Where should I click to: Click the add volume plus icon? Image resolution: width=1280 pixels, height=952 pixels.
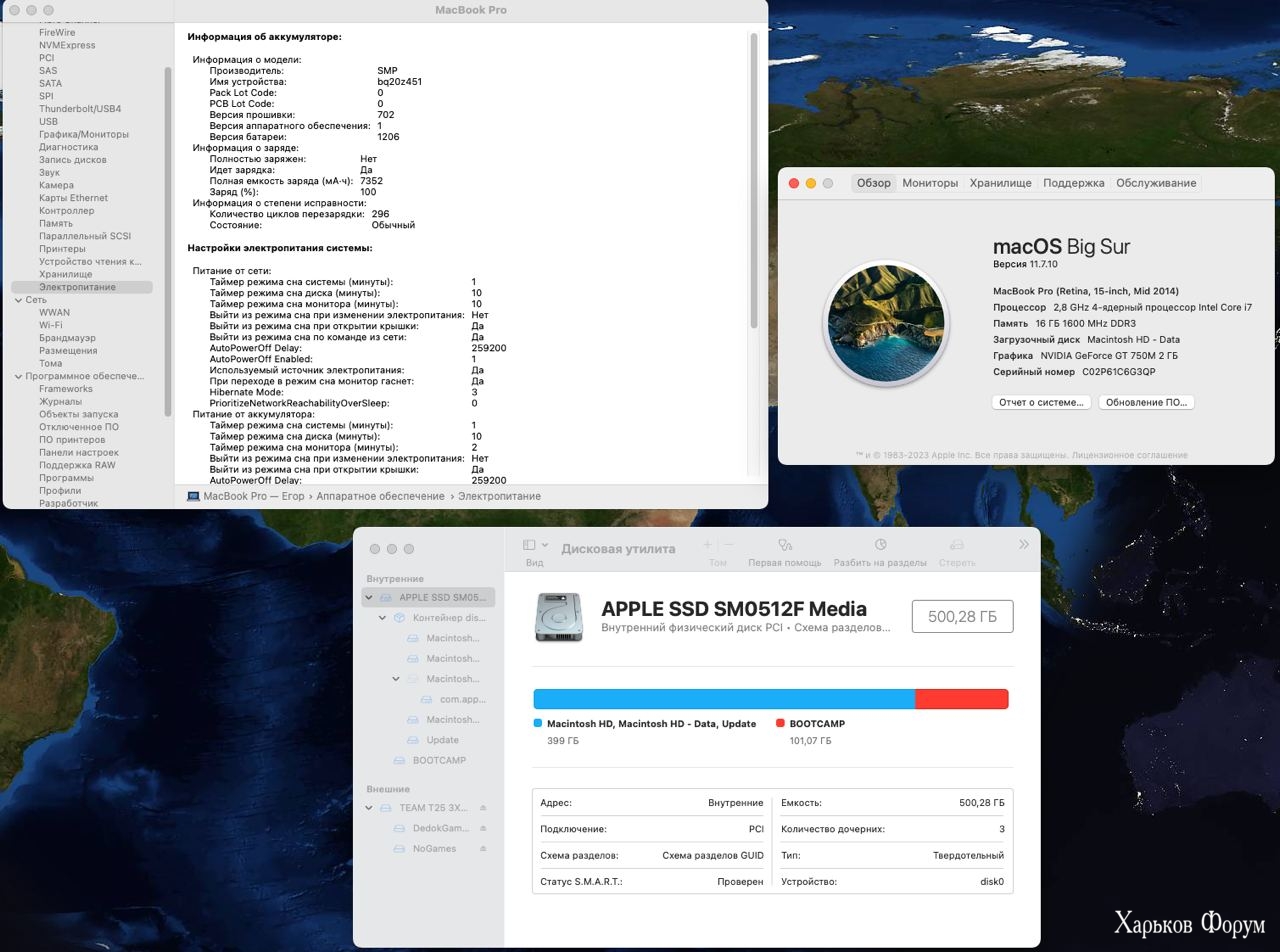(707, 545)
